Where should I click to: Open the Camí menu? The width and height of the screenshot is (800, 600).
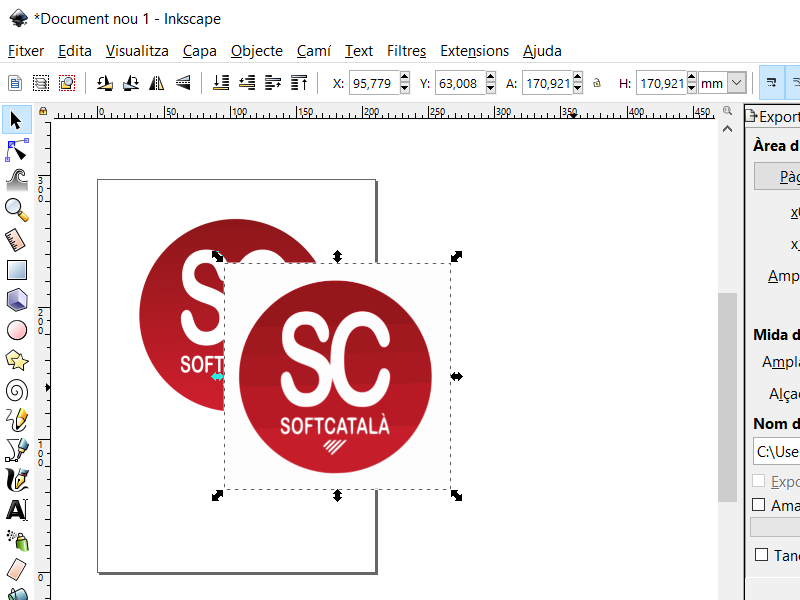pos(314,51)
